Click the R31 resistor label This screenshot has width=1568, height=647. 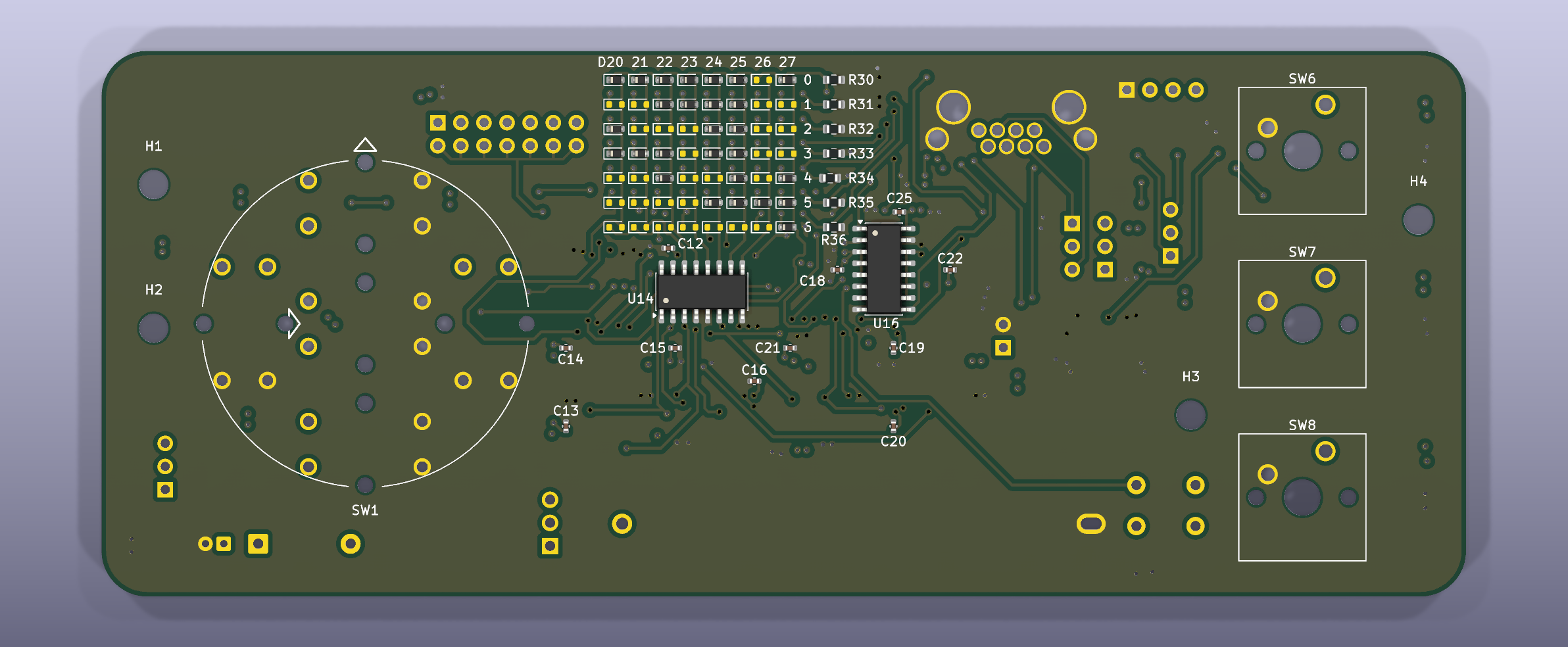[x=861, y=104]
